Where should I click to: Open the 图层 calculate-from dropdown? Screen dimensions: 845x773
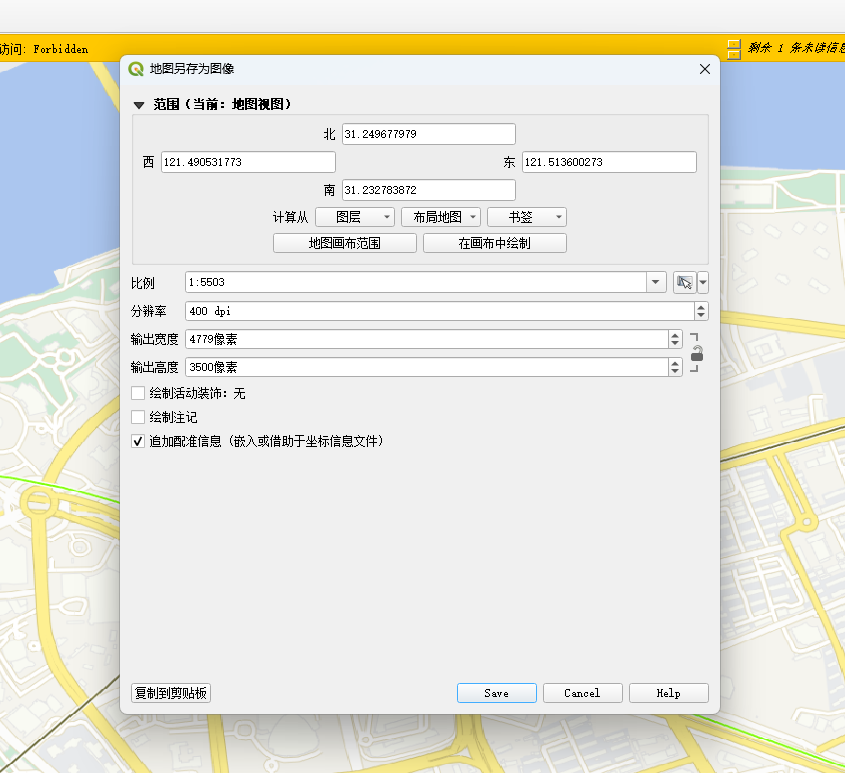[x=354, y=217]
